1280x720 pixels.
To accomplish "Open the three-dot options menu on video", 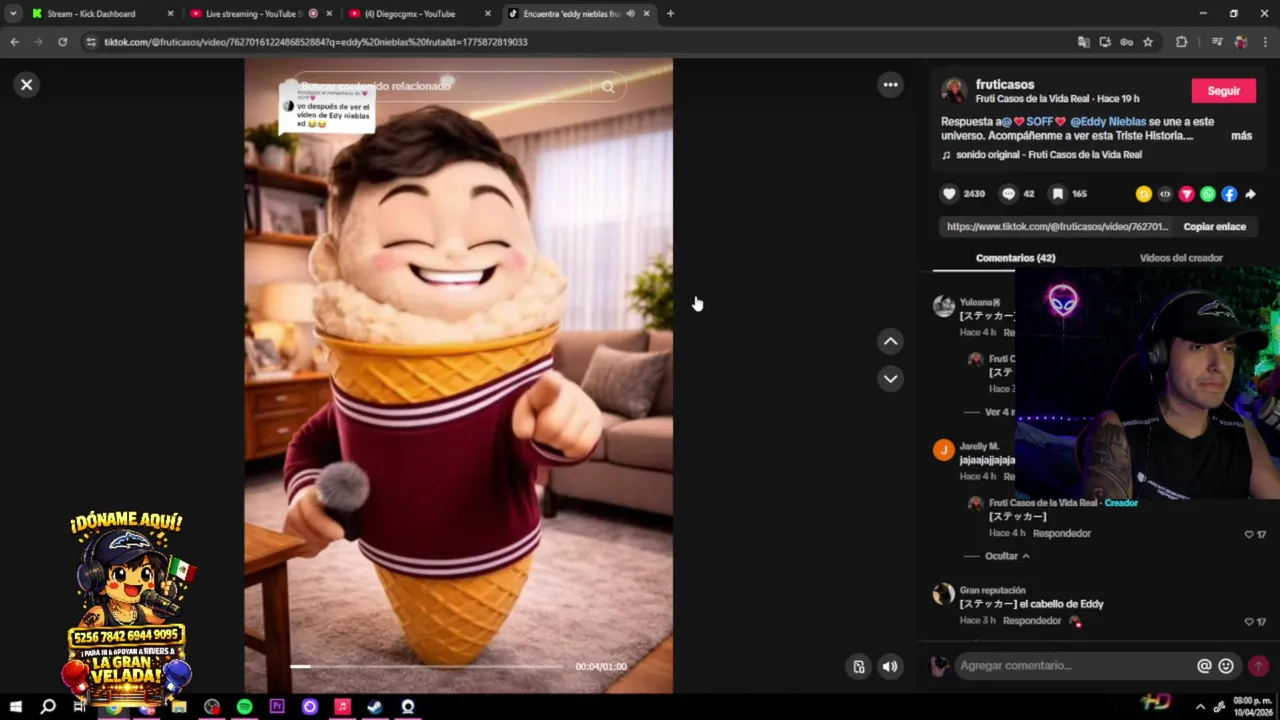I will click(x=890, y=85).
